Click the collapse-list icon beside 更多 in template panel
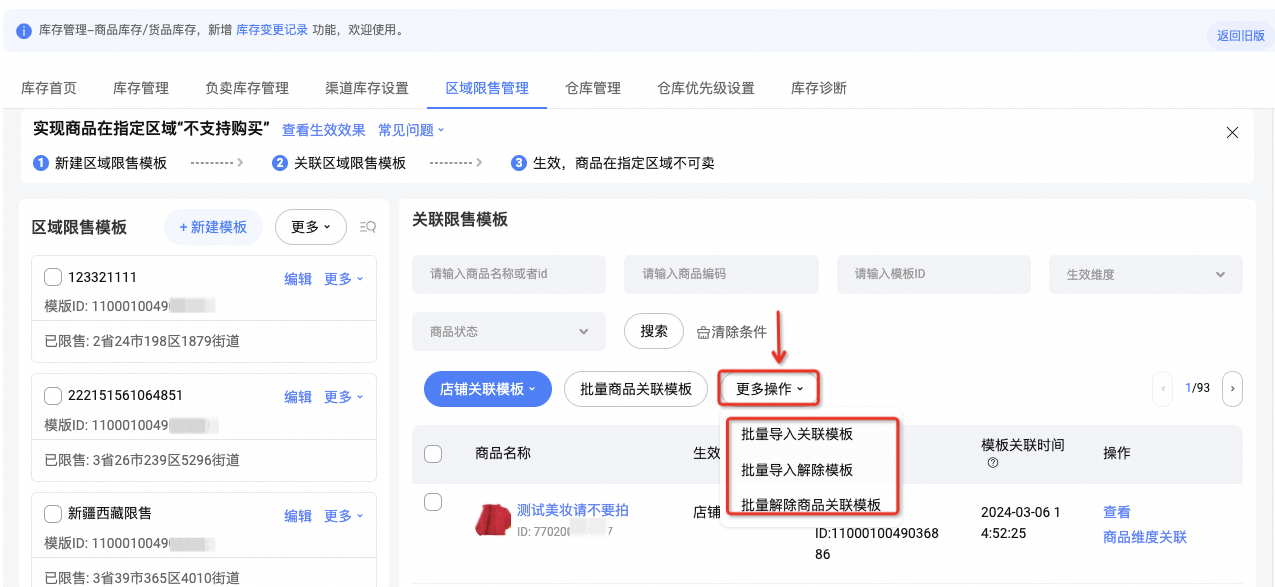Screen dimensions: 1275x587 (x=367, y=227)
